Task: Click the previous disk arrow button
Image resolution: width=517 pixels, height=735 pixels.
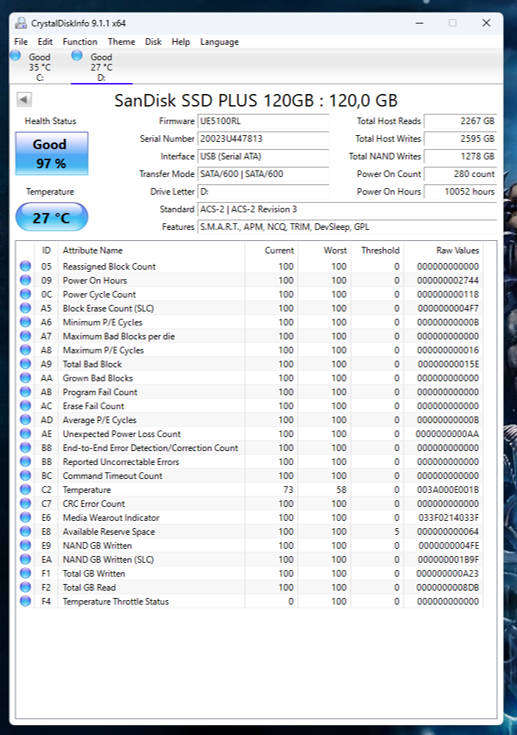Action: point(24,99)
